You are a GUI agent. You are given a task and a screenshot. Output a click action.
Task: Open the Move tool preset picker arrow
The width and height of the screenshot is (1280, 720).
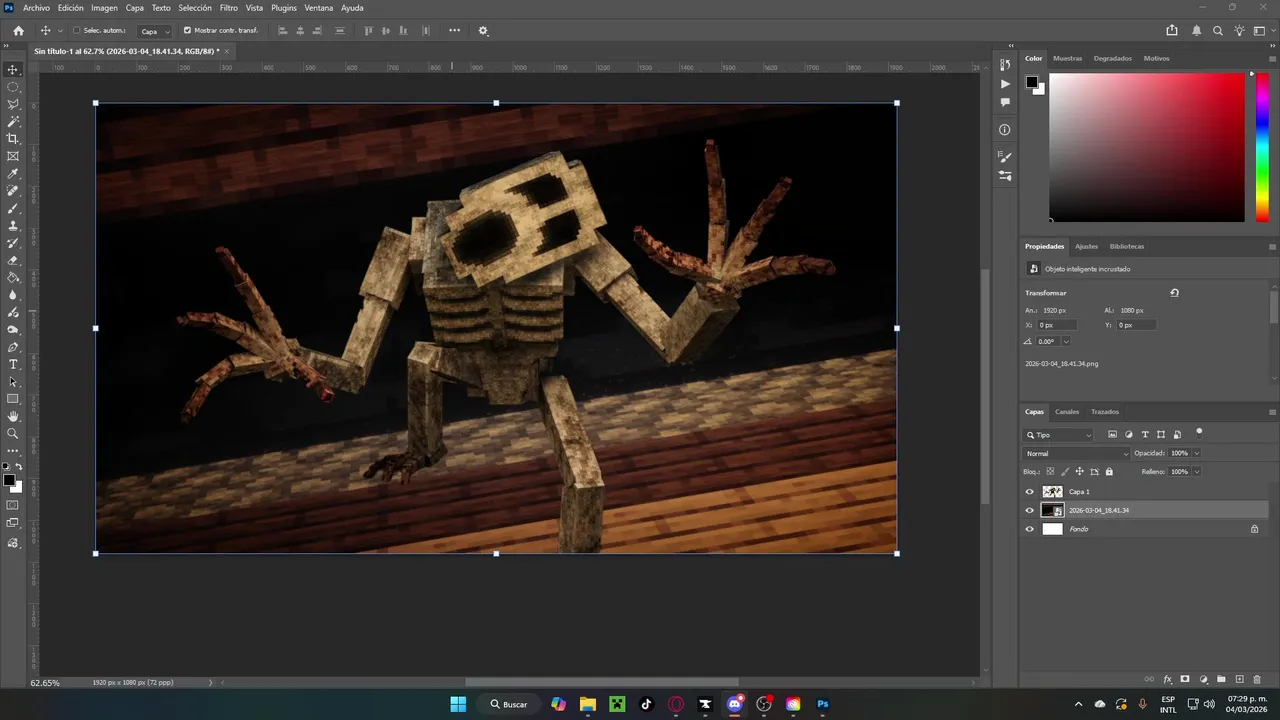coord(60,31)
